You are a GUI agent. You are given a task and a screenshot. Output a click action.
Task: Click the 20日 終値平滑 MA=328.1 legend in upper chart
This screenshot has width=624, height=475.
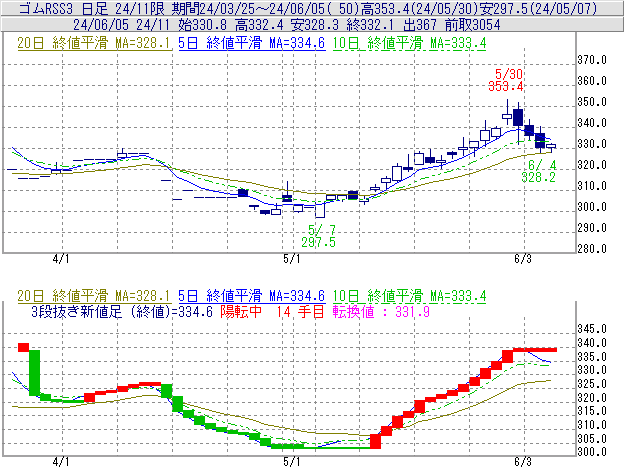94,43
